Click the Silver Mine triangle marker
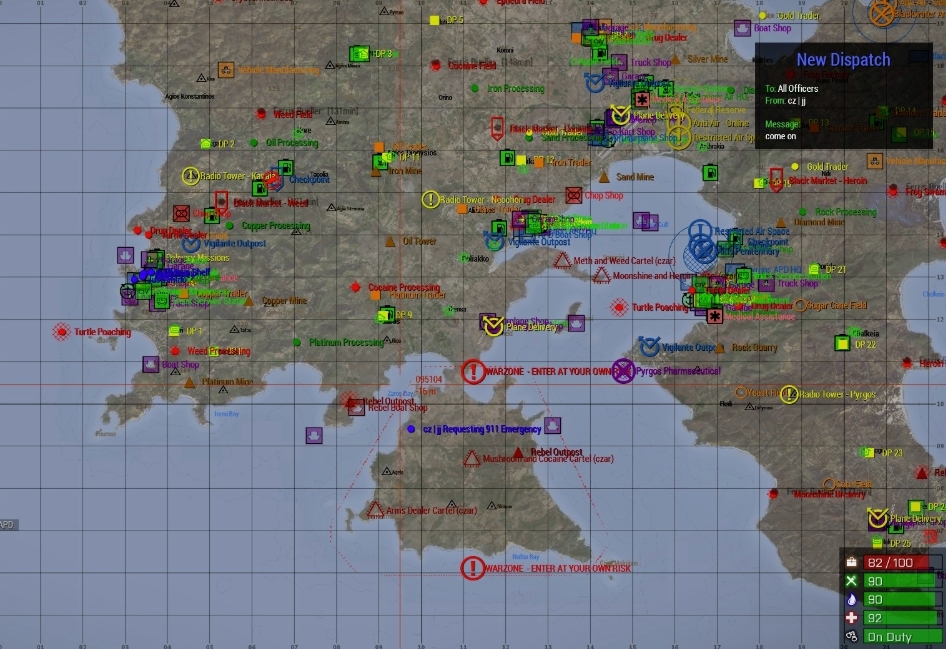 [676, 59]
